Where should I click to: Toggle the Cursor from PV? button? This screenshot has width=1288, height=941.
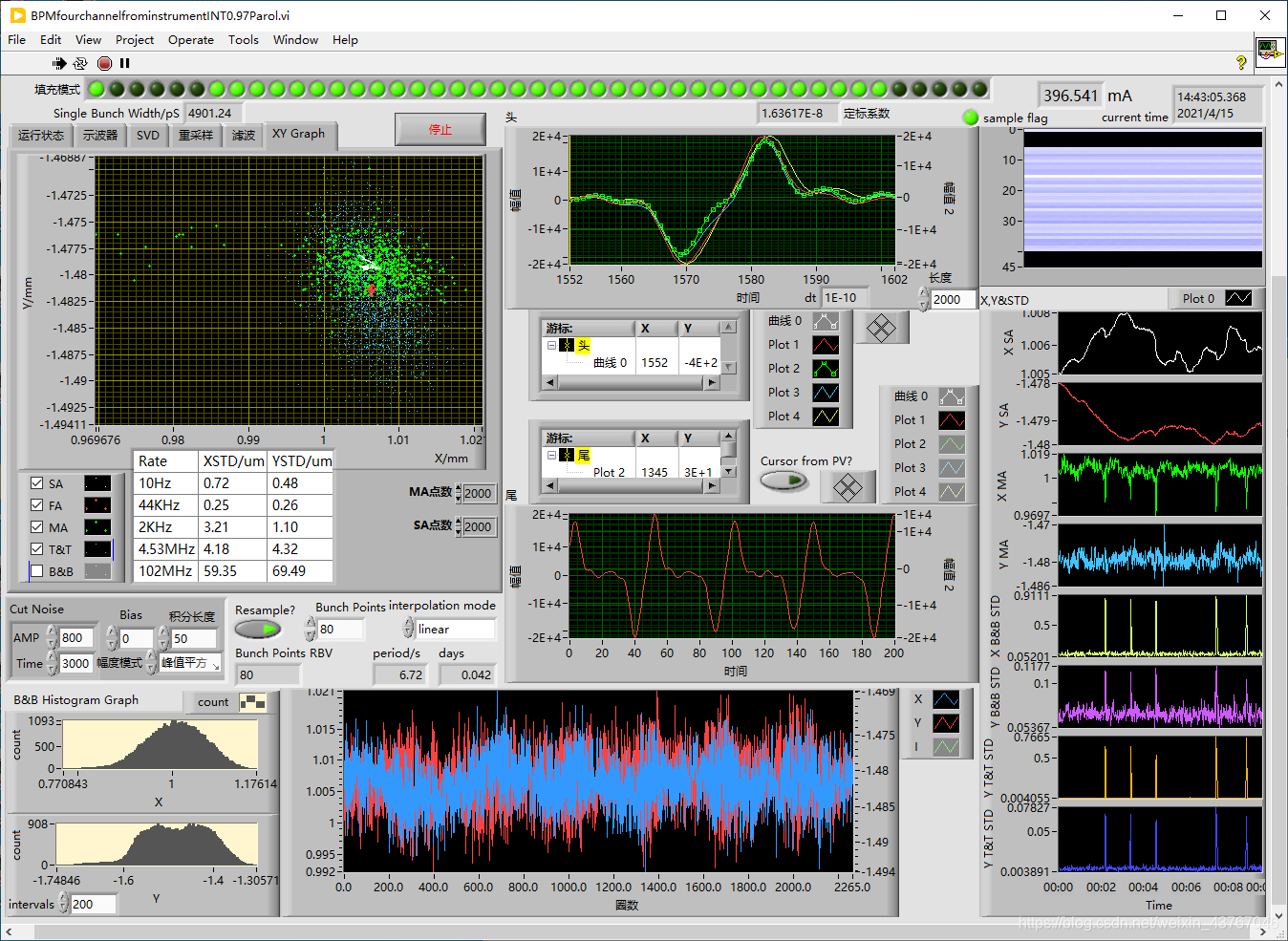[784, 481]
